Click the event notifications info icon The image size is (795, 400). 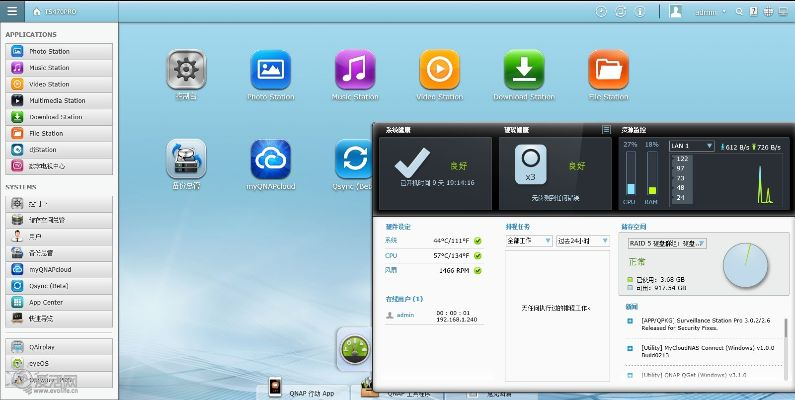[x=640, y=12]
